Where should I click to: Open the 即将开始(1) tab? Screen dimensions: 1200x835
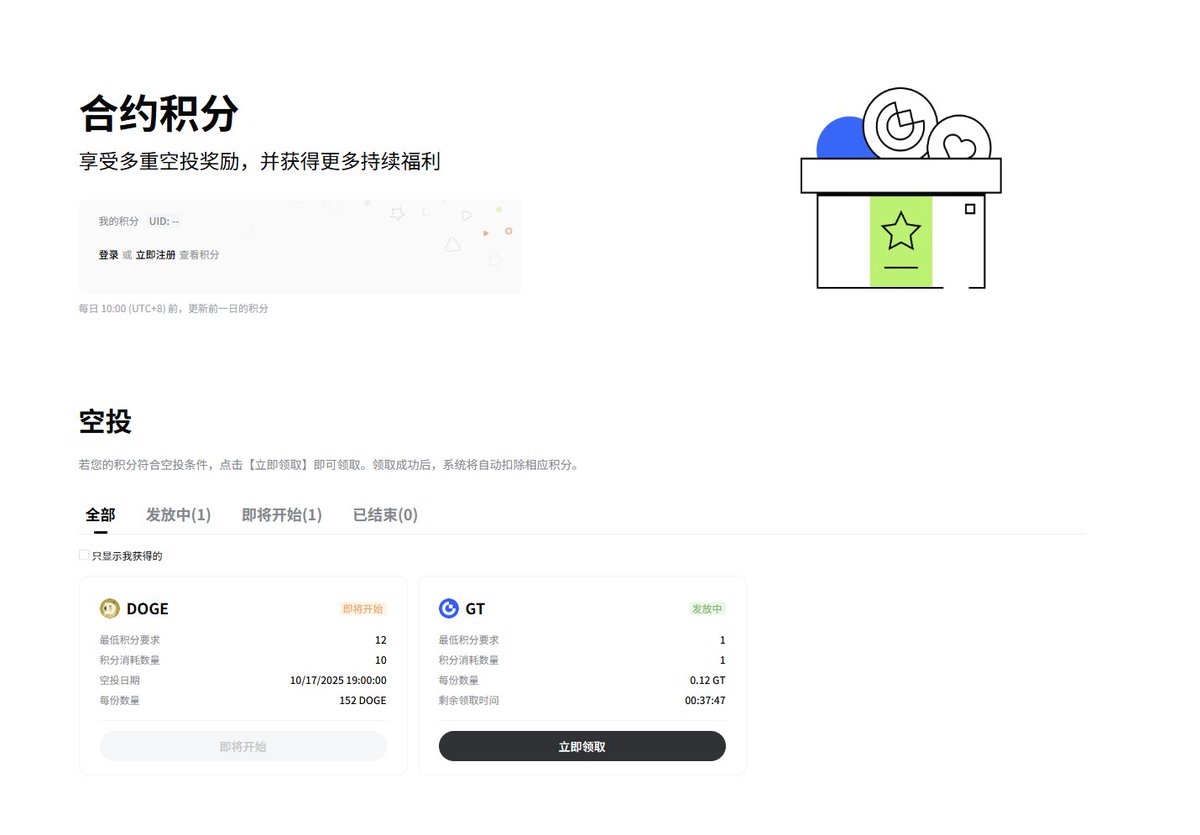click(282, 515)
